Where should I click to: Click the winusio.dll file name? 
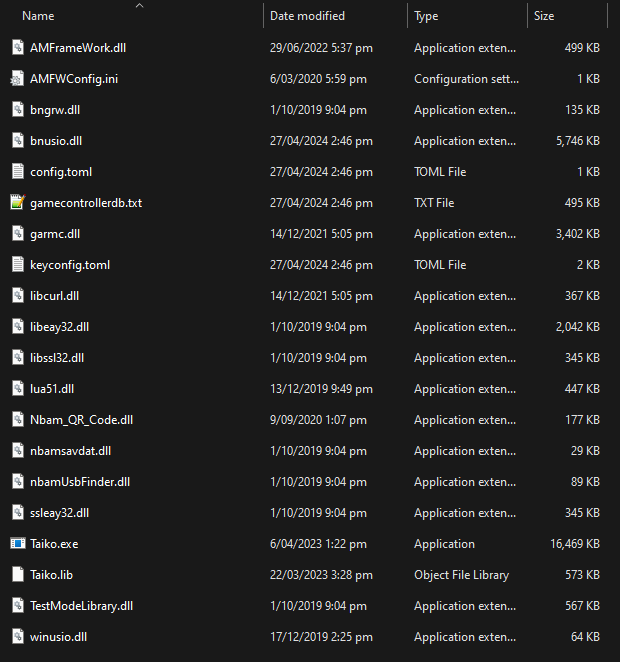(x=59, y=637)
